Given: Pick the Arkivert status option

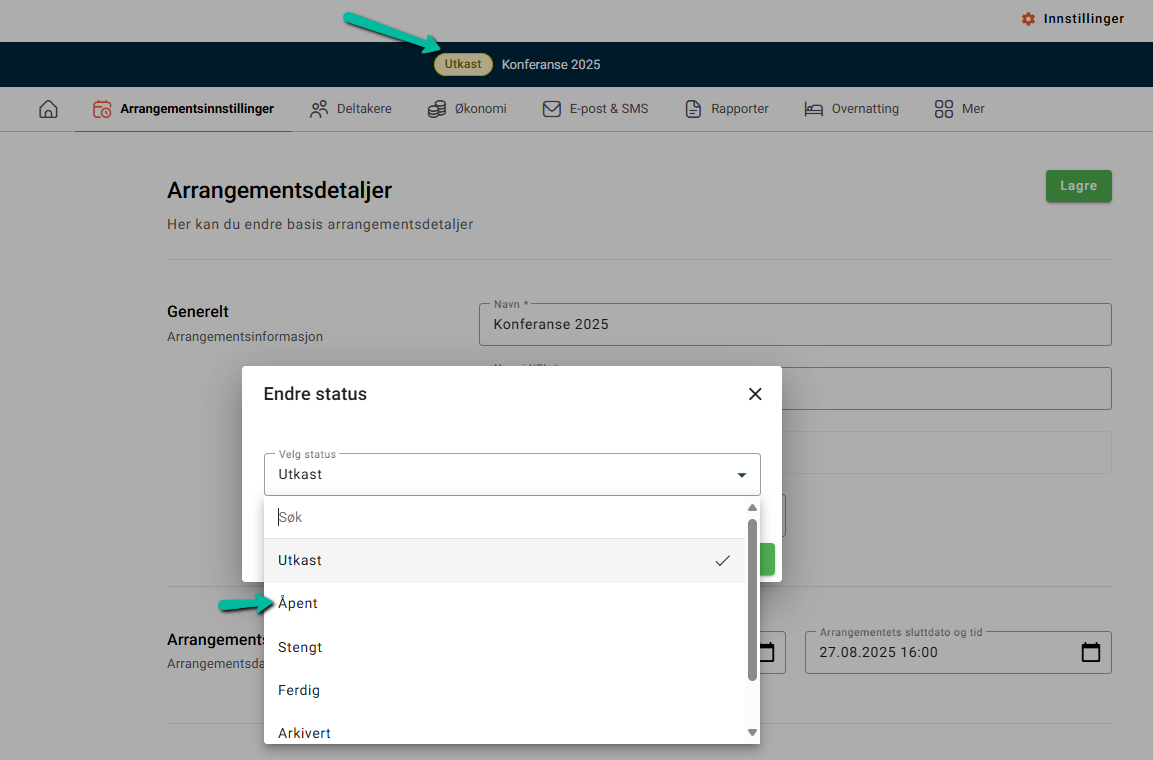Looking at the screenshot, I should click(x=304, y=733).
